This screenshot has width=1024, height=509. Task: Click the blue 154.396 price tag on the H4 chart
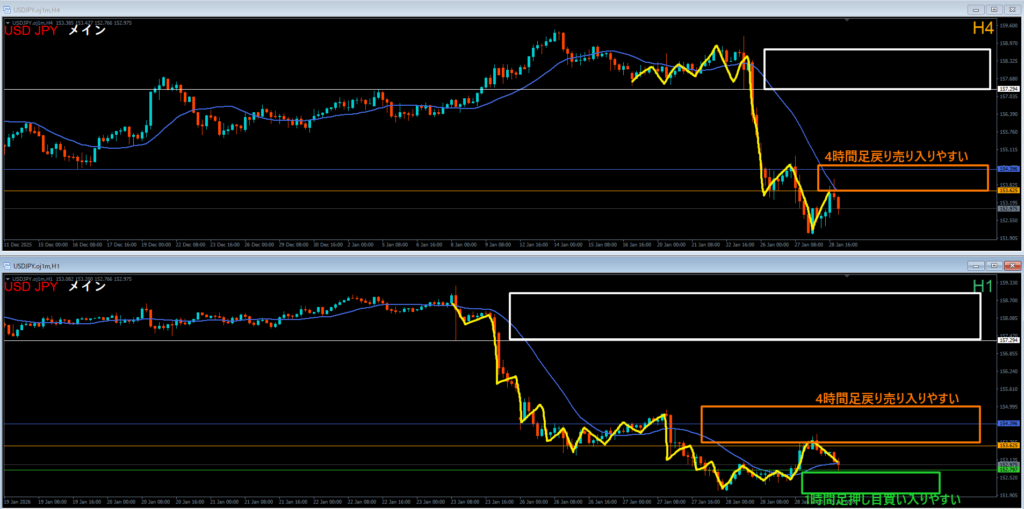[x=1009, y=169]
